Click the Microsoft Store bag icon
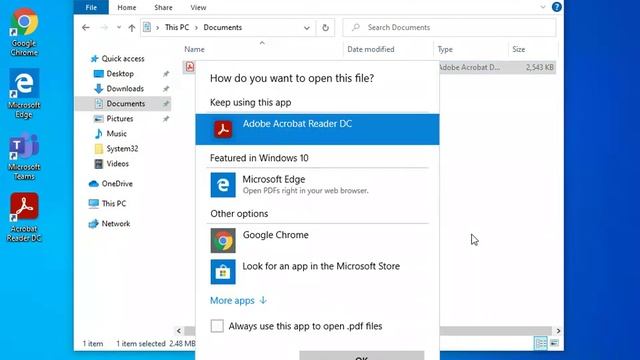This screenshot has width=640, height=360. tap(223, 272)
